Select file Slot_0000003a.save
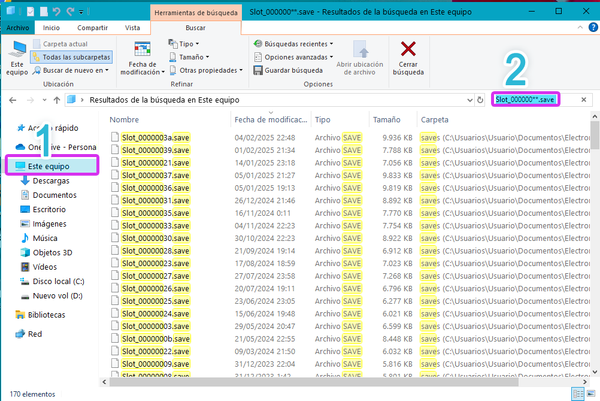Screen dimensions: 600x401 pos(155,138)
